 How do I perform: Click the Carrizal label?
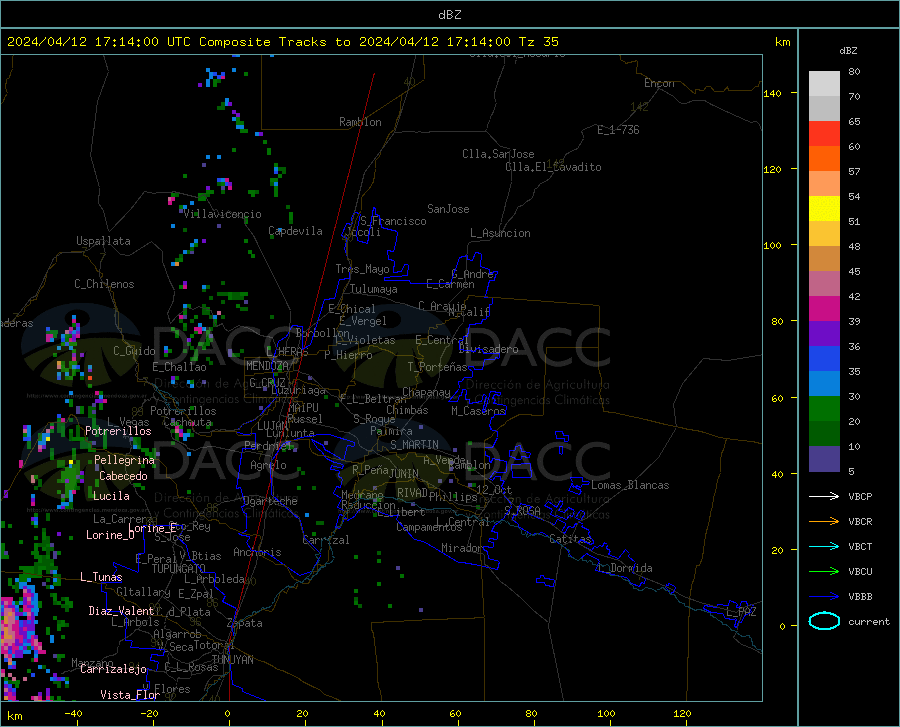pyautogui.click(x=326, y=540)
